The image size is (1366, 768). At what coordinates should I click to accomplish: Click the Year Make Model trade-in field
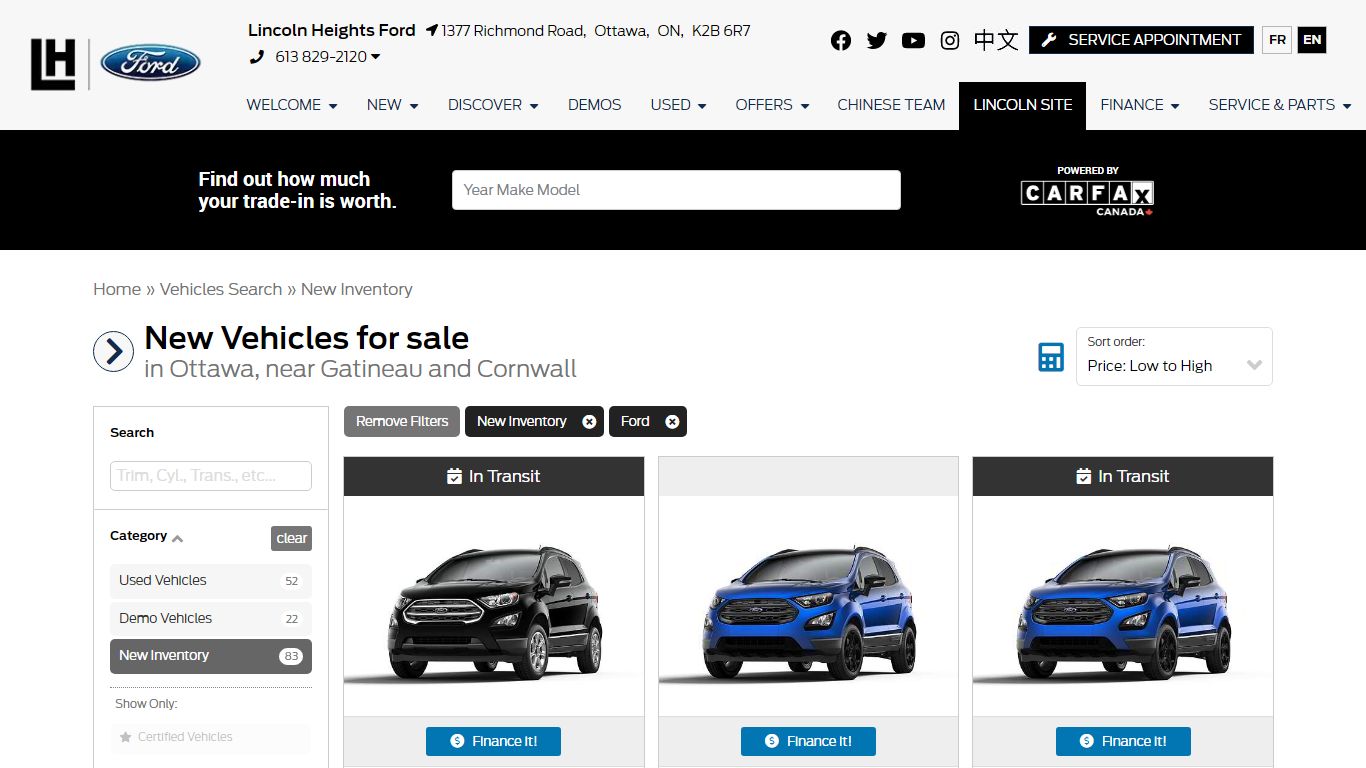click(x=676, y=190)
